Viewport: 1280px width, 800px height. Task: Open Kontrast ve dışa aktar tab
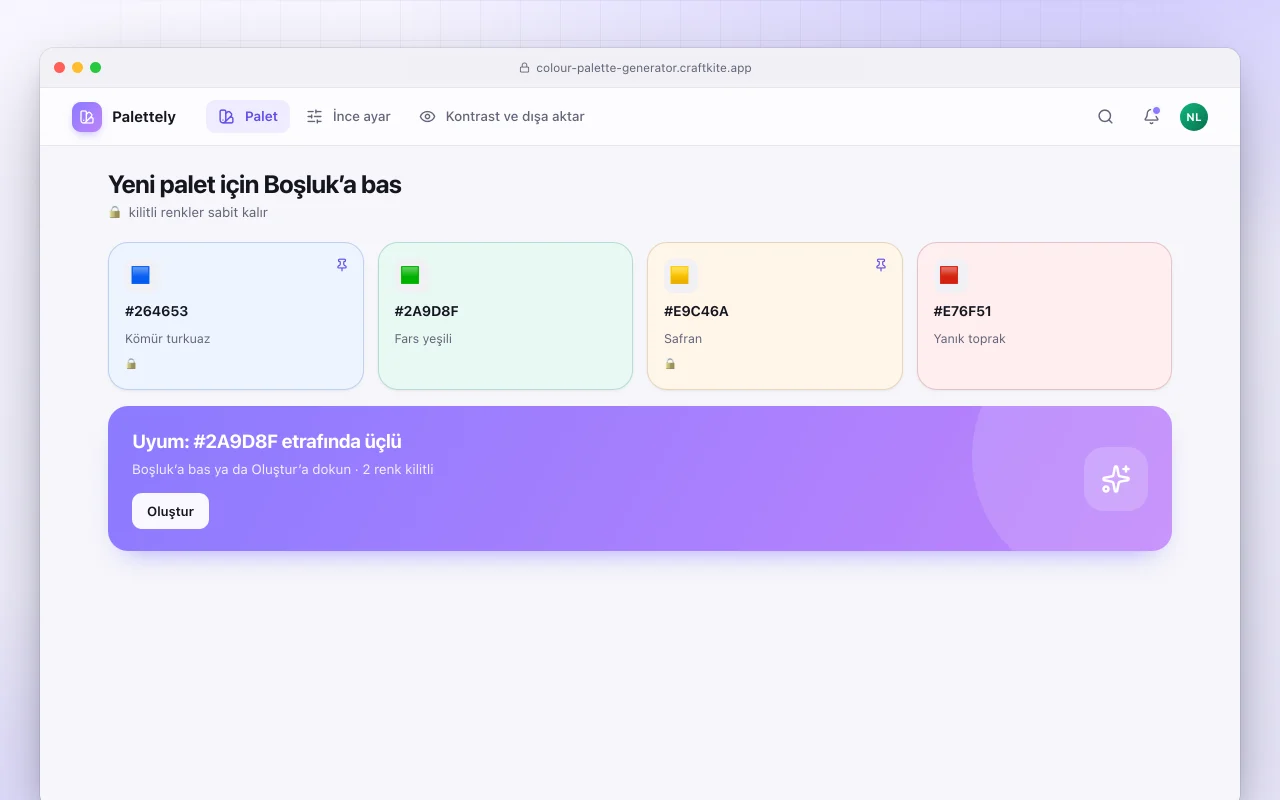pyautogui.click(x=502, y=116)
